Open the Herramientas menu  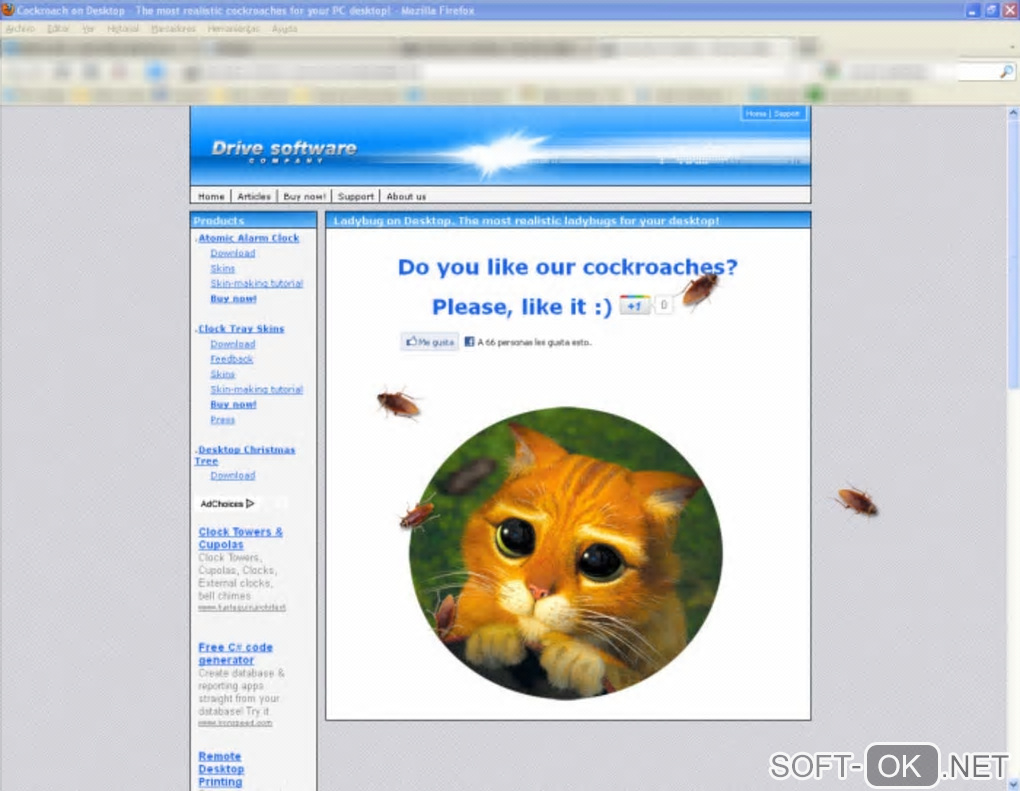coord(234,29)
